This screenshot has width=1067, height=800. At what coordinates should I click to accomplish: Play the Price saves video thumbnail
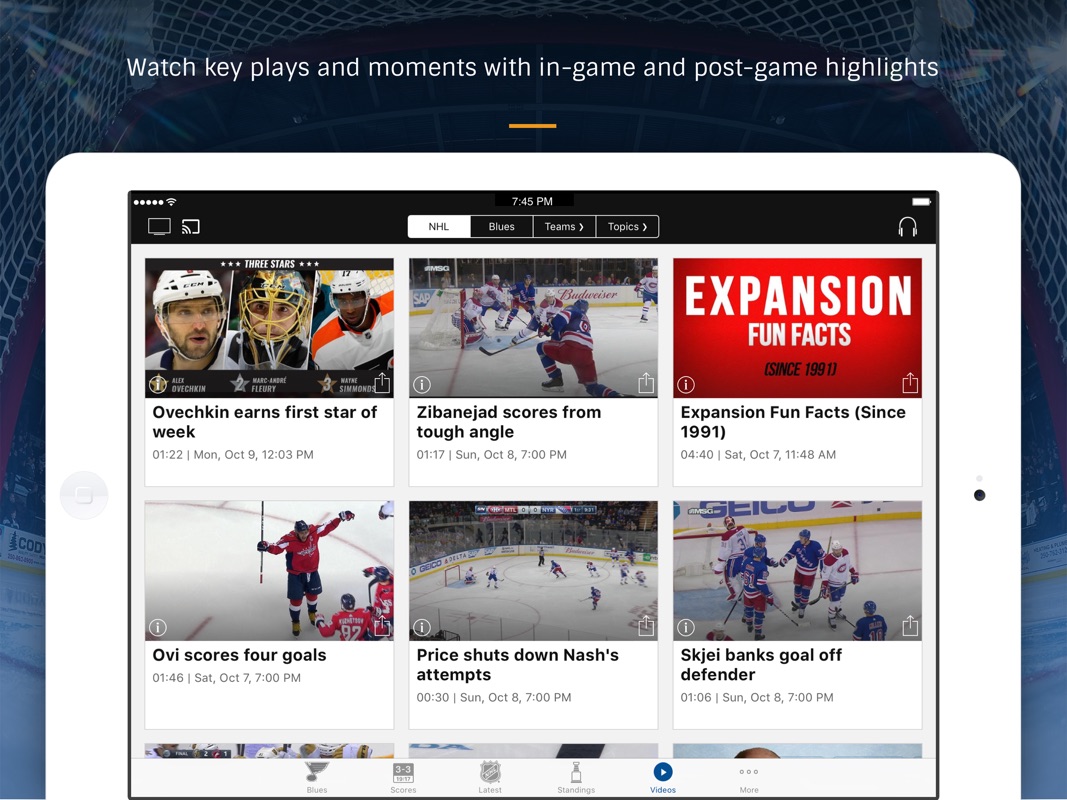(534, 571)
